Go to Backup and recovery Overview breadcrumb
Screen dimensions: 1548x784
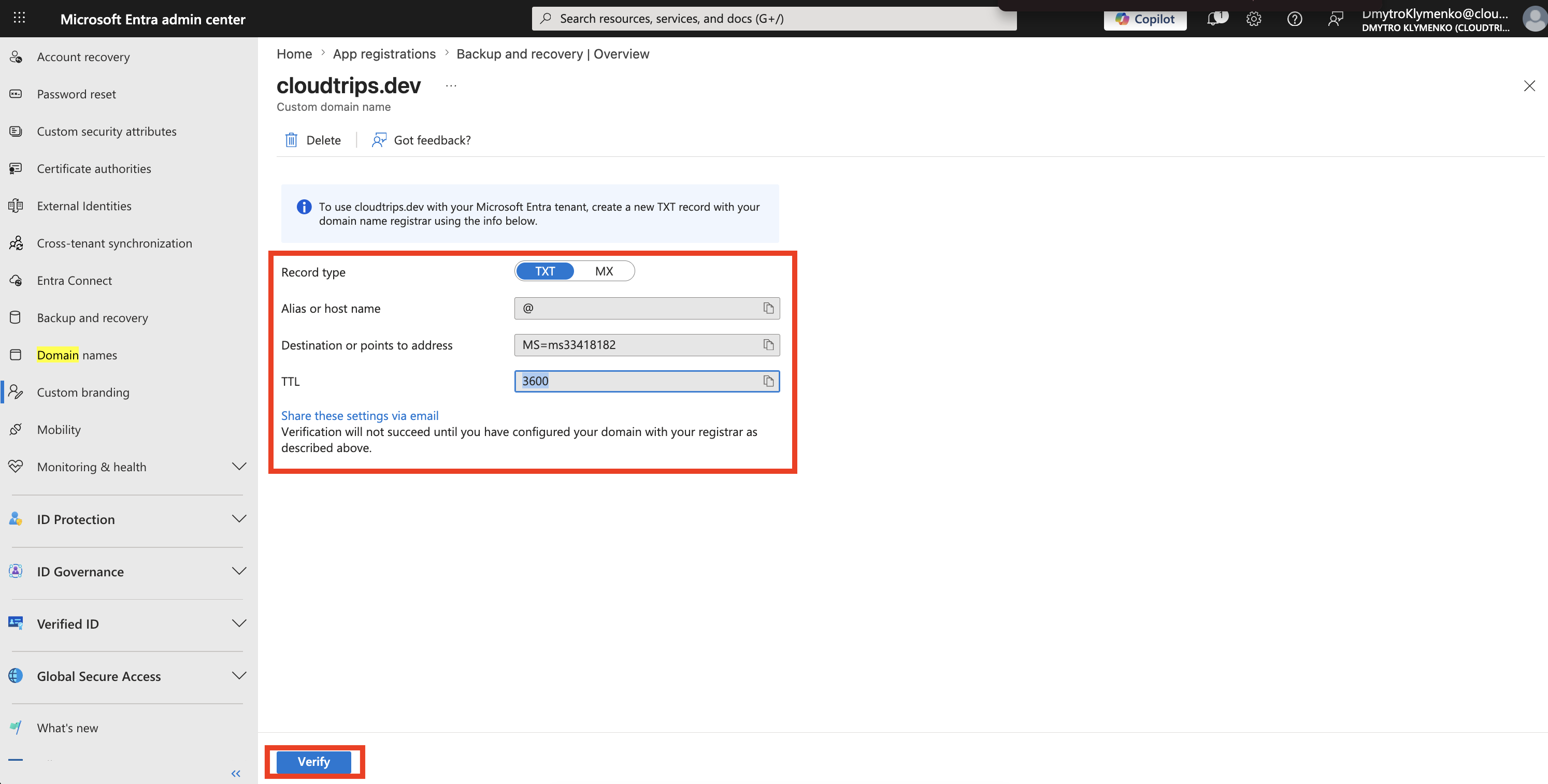(x=553, y=53)
